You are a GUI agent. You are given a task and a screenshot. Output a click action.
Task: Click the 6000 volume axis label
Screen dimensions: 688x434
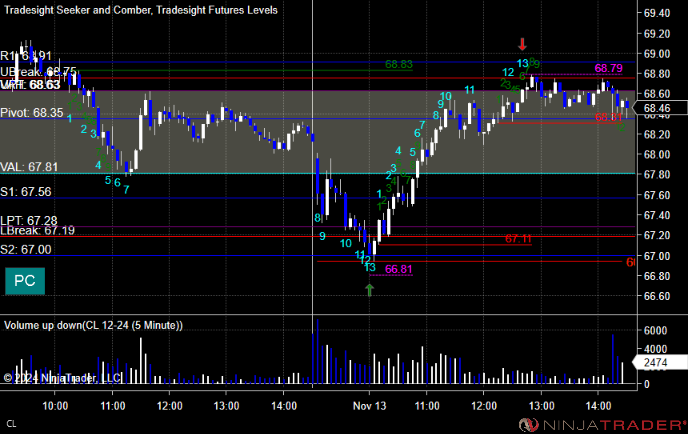click(x=656, y=330)
